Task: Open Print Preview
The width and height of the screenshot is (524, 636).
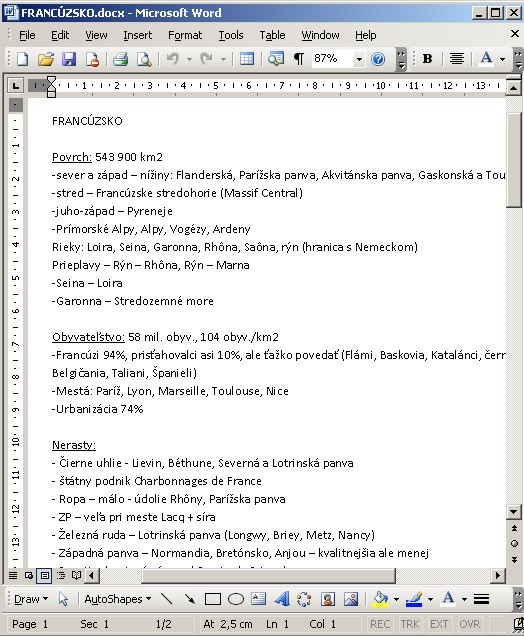Action: (144, 59)
